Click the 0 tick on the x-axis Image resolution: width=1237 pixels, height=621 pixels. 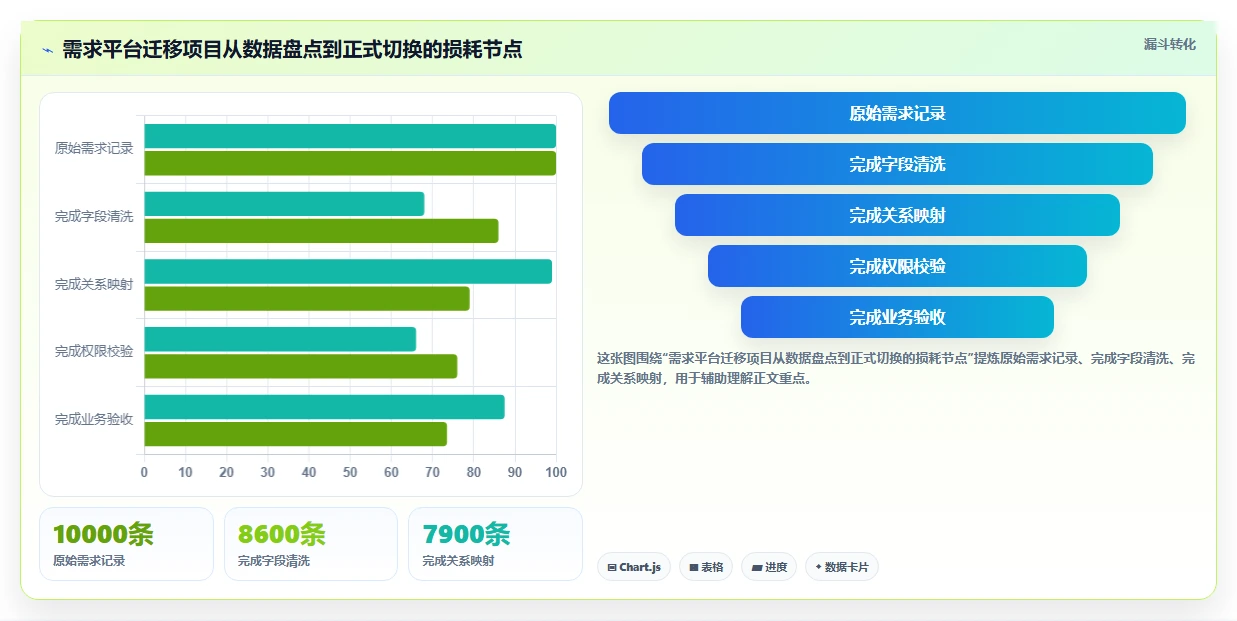click(144, 472)
